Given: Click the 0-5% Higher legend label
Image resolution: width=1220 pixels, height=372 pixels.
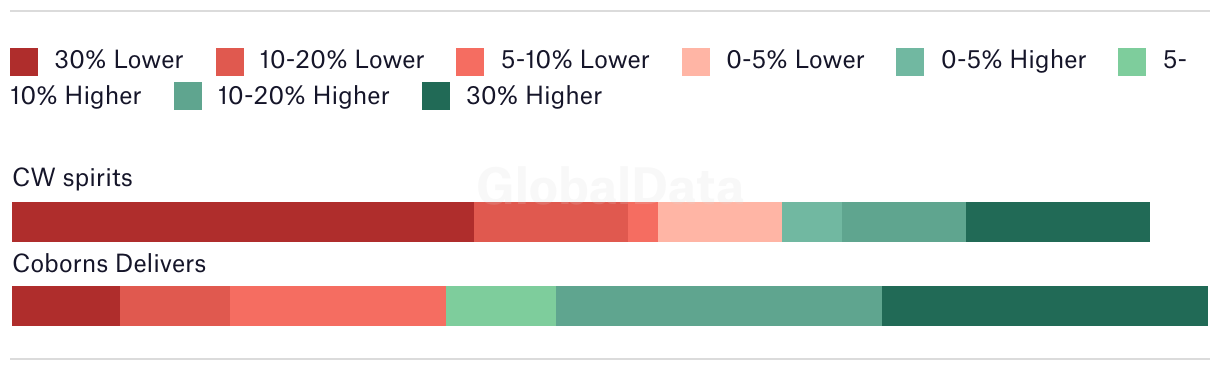Looking at the screenshot, I should pos(1014,60).
